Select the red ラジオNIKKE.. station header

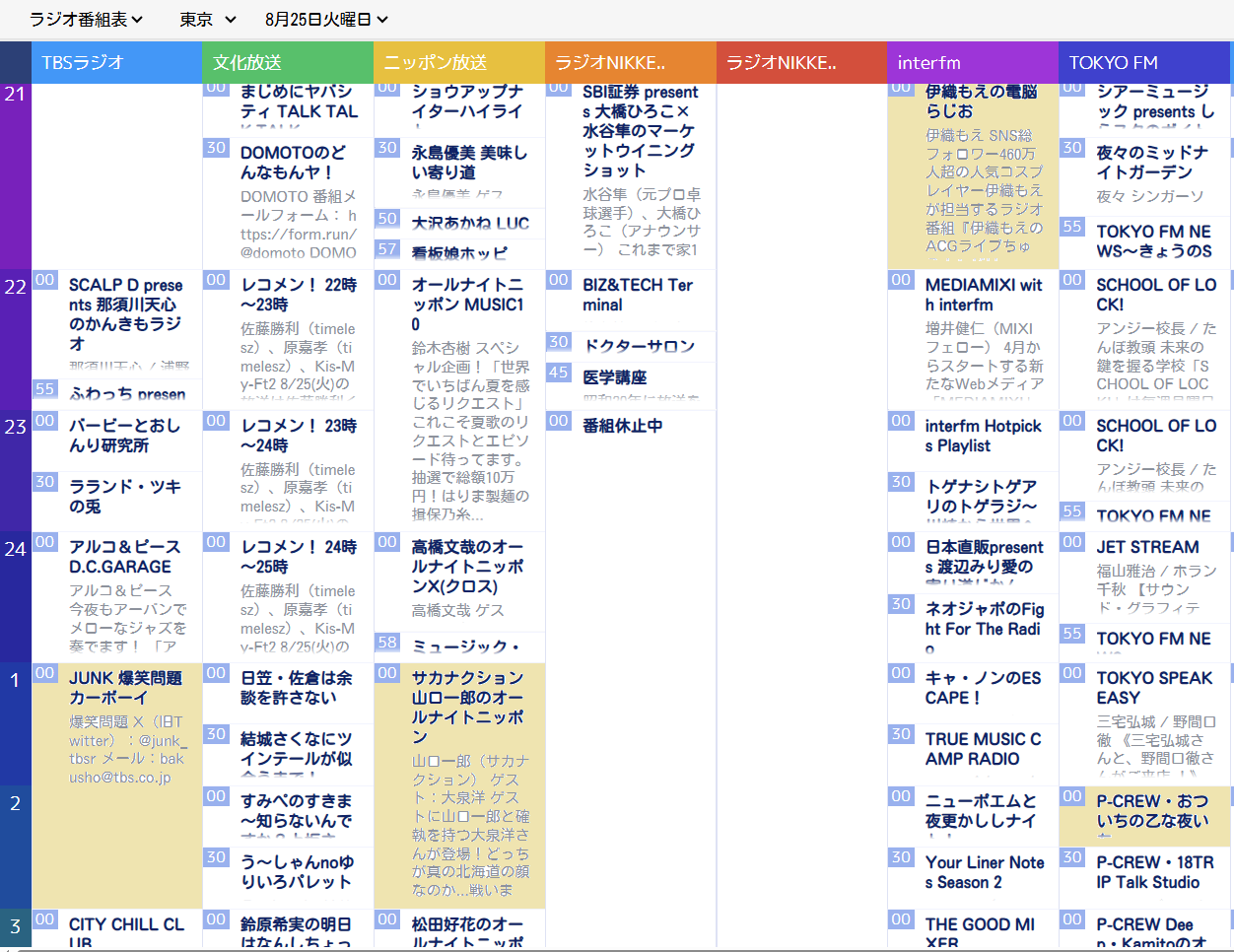(801, 63)
